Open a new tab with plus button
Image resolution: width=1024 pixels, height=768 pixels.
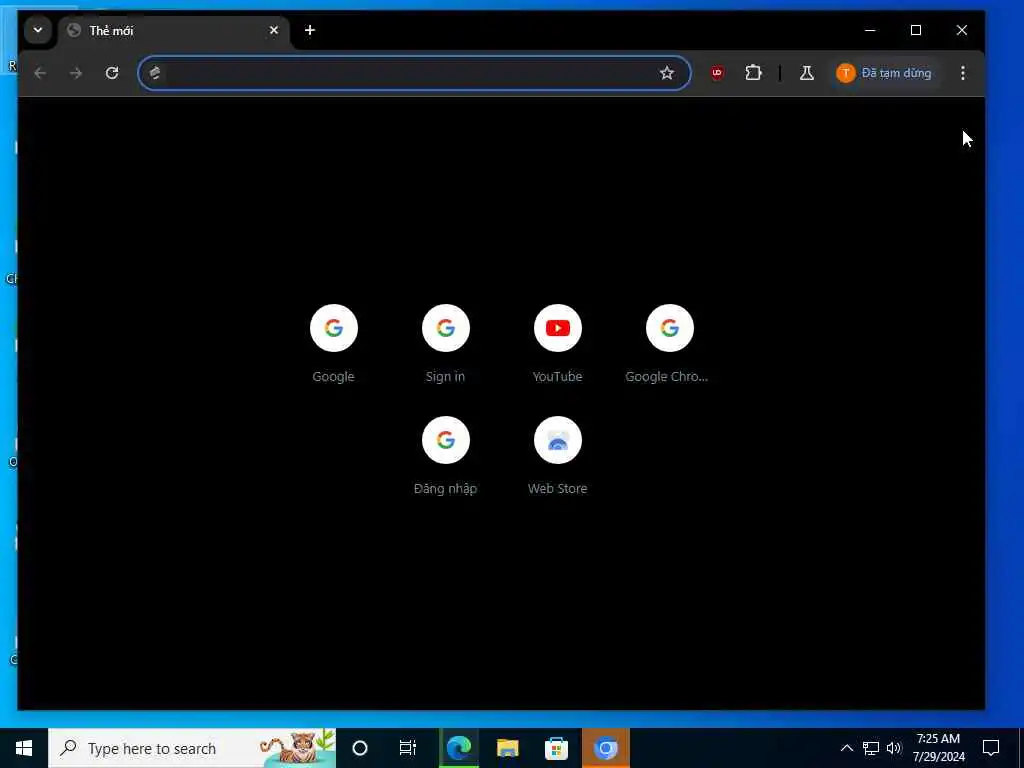pyautogui.click(x=310, y=30)
